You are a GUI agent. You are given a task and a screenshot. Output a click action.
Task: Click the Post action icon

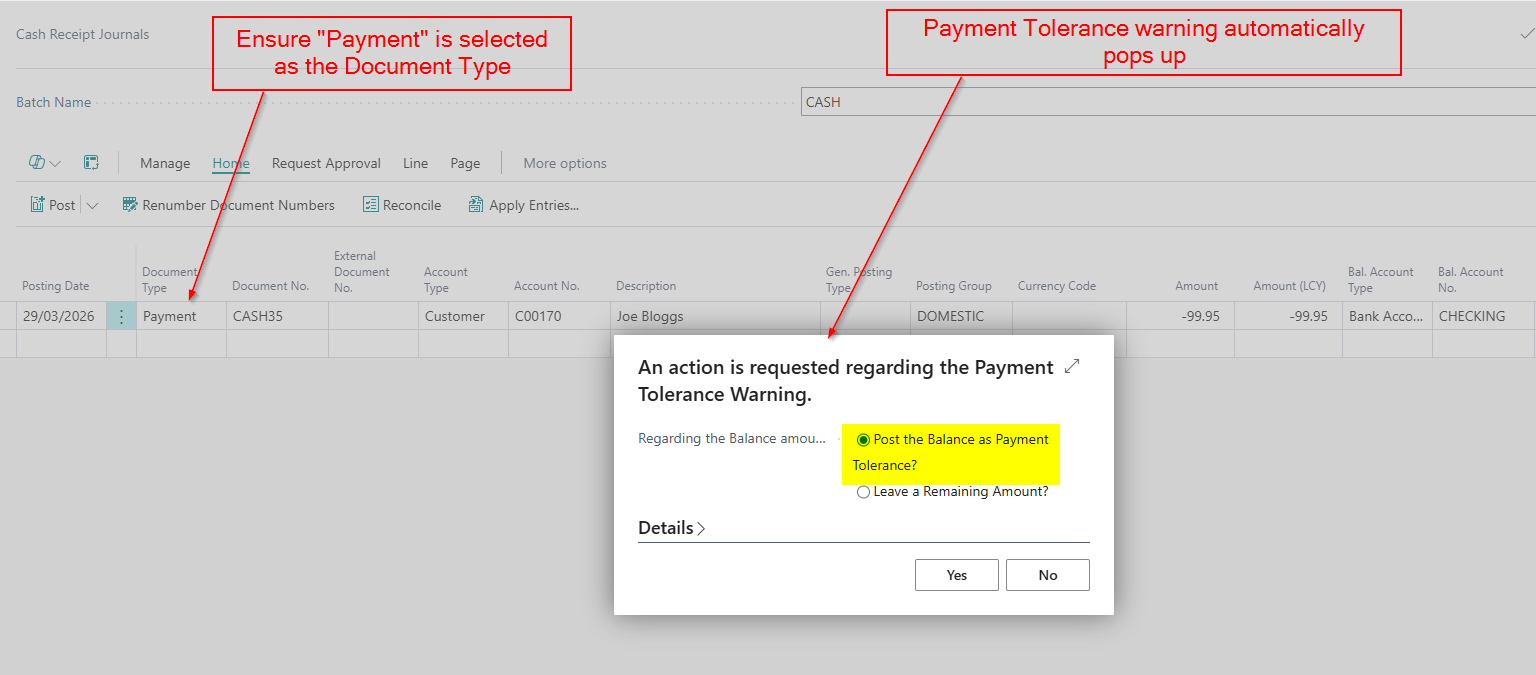tap(38, 205)
